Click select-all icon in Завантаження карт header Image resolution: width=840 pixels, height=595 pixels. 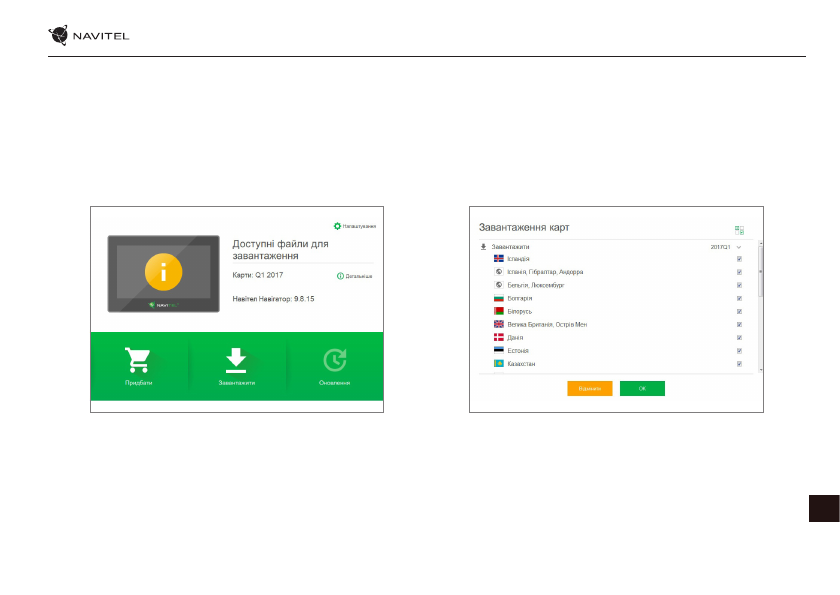tap(739, 229)
